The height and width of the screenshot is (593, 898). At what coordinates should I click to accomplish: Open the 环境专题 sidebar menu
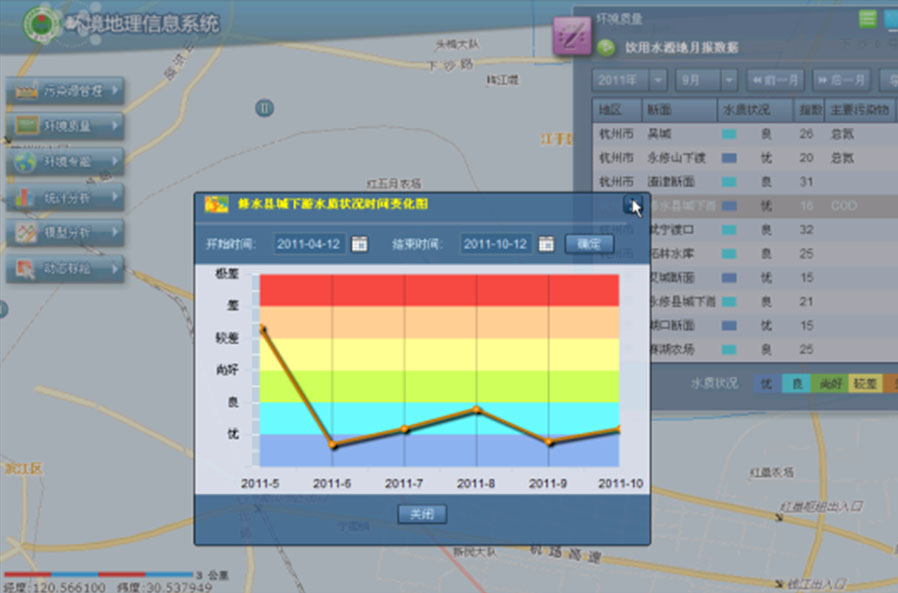pos(65,162)
